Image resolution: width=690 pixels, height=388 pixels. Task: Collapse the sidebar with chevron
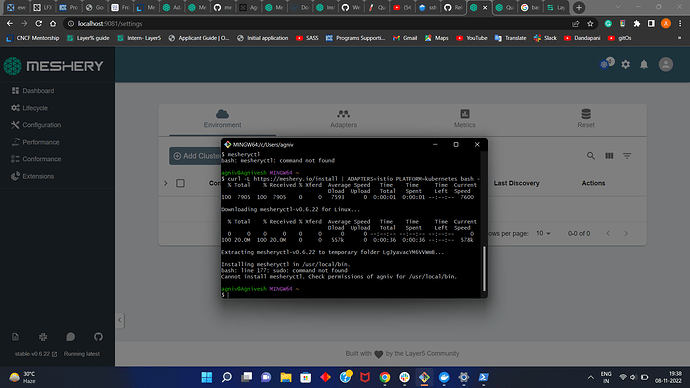coord(120,320)
